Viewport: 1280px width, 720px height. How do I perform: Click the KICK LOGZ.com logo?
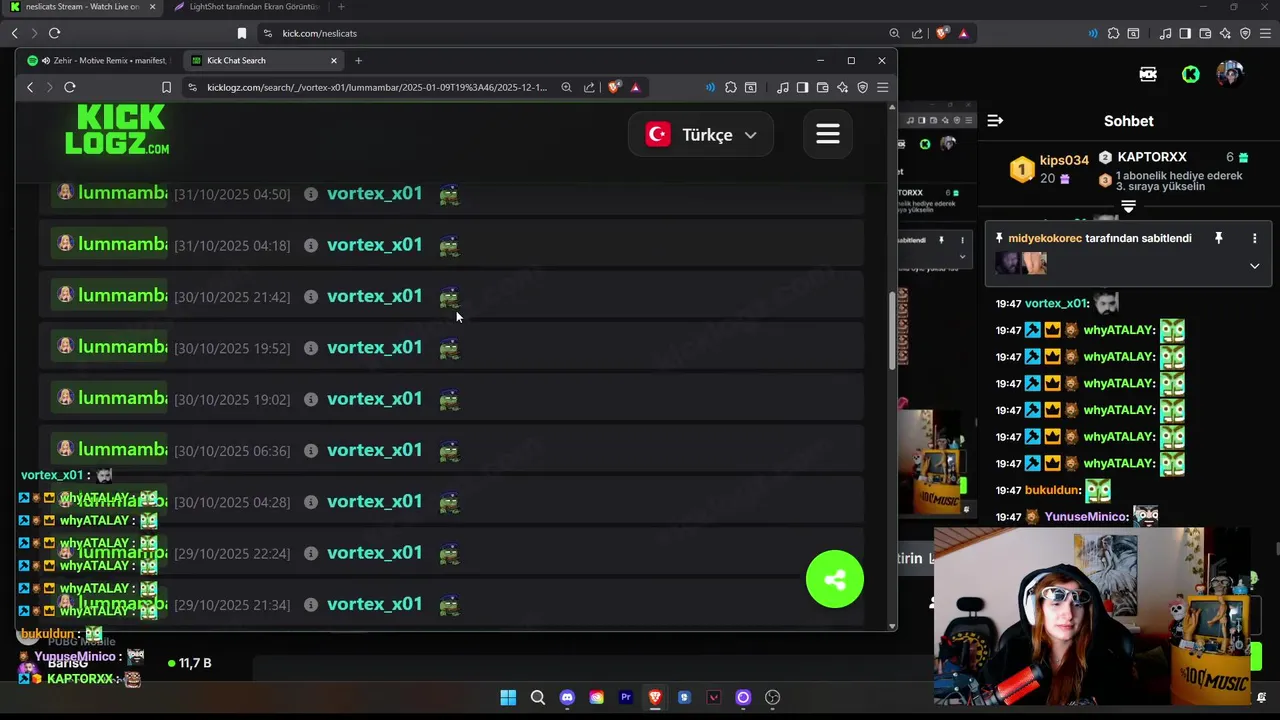(x=117, y=130)
